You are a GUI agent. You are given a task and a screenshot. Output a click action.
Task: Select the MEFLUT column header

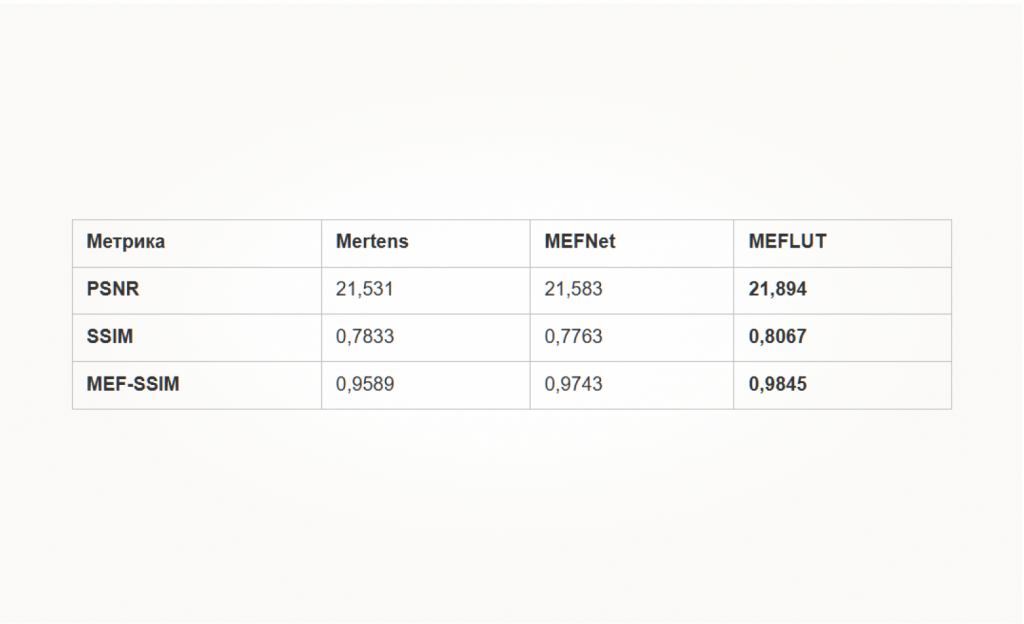787,242
